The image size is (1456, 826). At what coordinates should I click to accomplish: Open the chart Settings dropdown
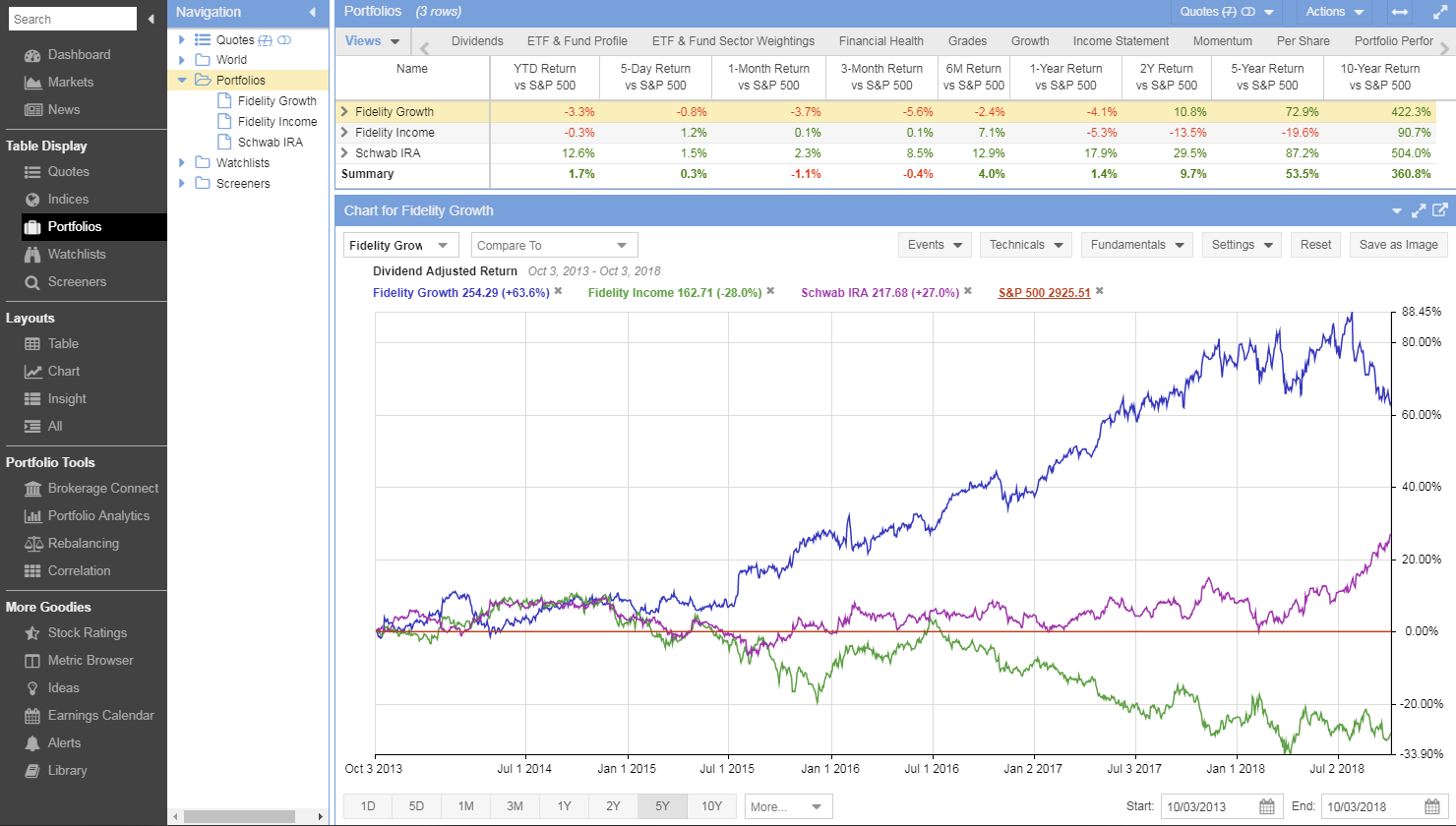coord(1242,245)
